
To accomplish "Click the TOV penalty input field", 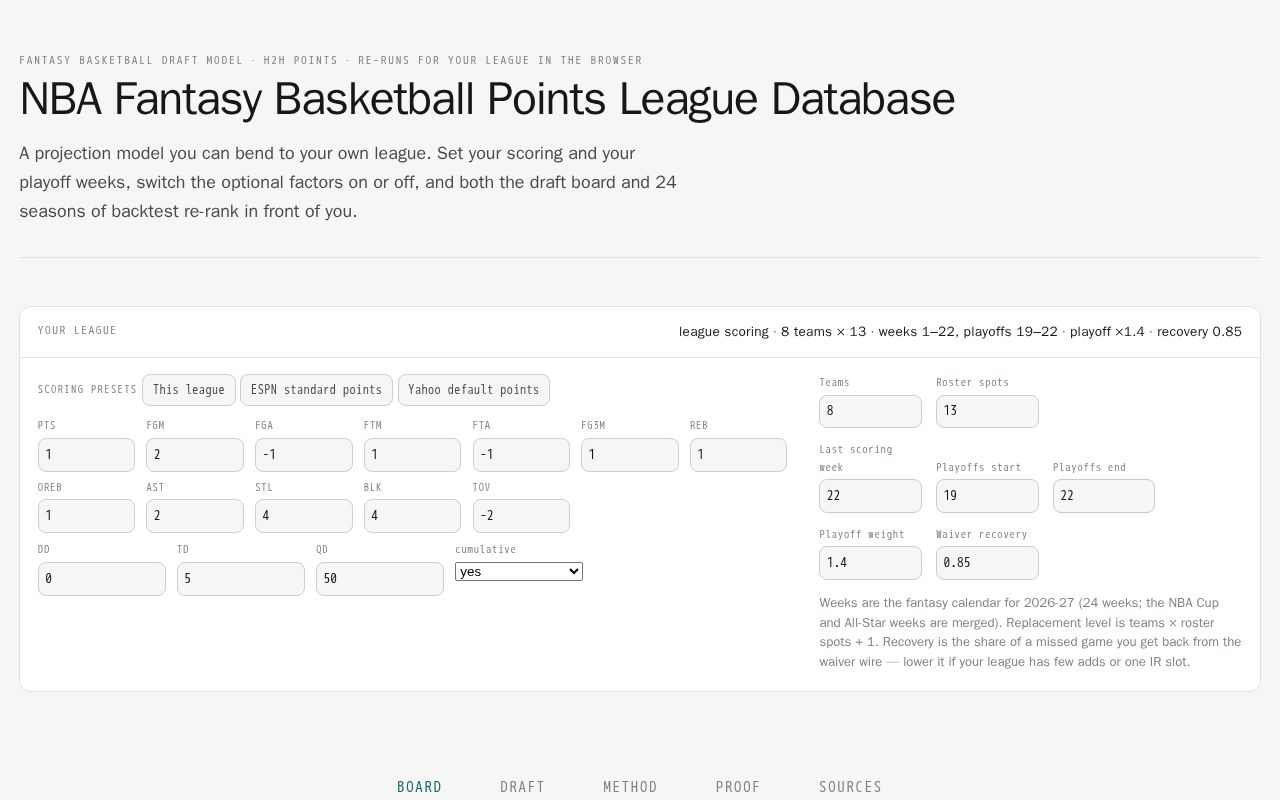I will pyautogui.click(x=521, y=516).
